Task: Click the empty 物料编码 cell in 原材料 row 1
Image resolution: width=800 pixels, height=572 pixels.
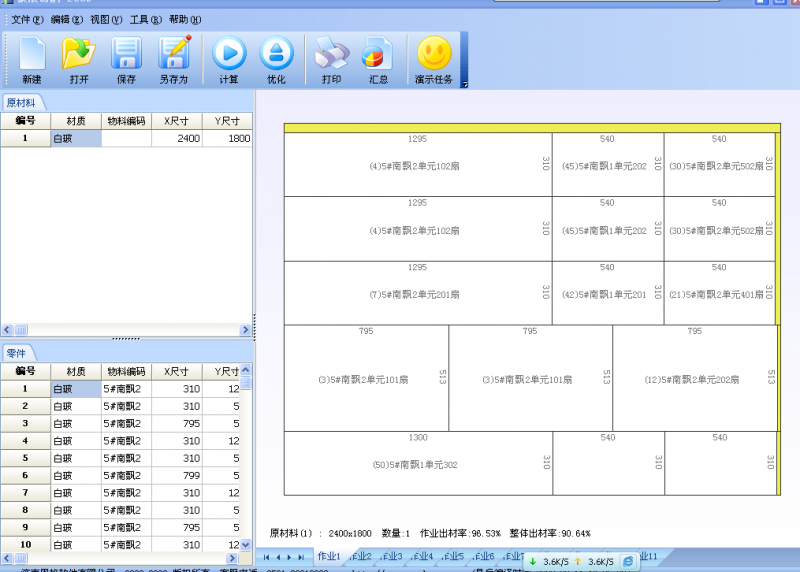Action: [x=126, y=138]
